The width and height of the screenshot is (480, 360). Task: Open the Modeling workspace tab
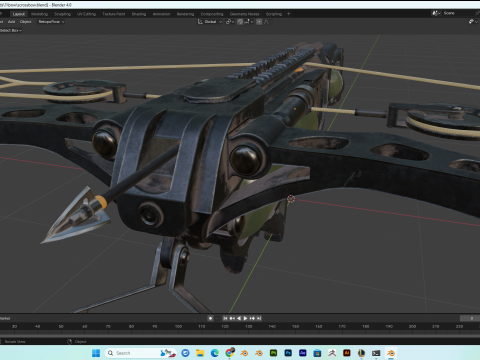tap(39, 14)
